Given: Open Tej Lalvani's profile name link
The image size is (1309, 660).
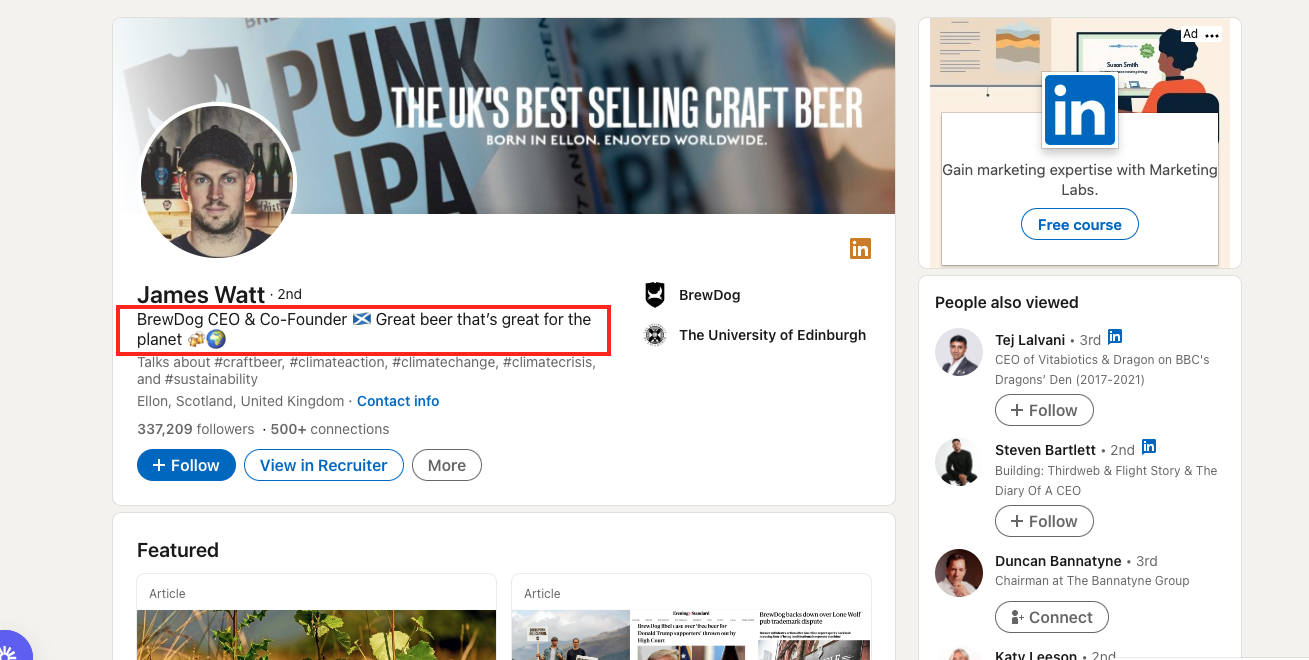Looking at the screenshot, I should click(x=1030, y=339).
